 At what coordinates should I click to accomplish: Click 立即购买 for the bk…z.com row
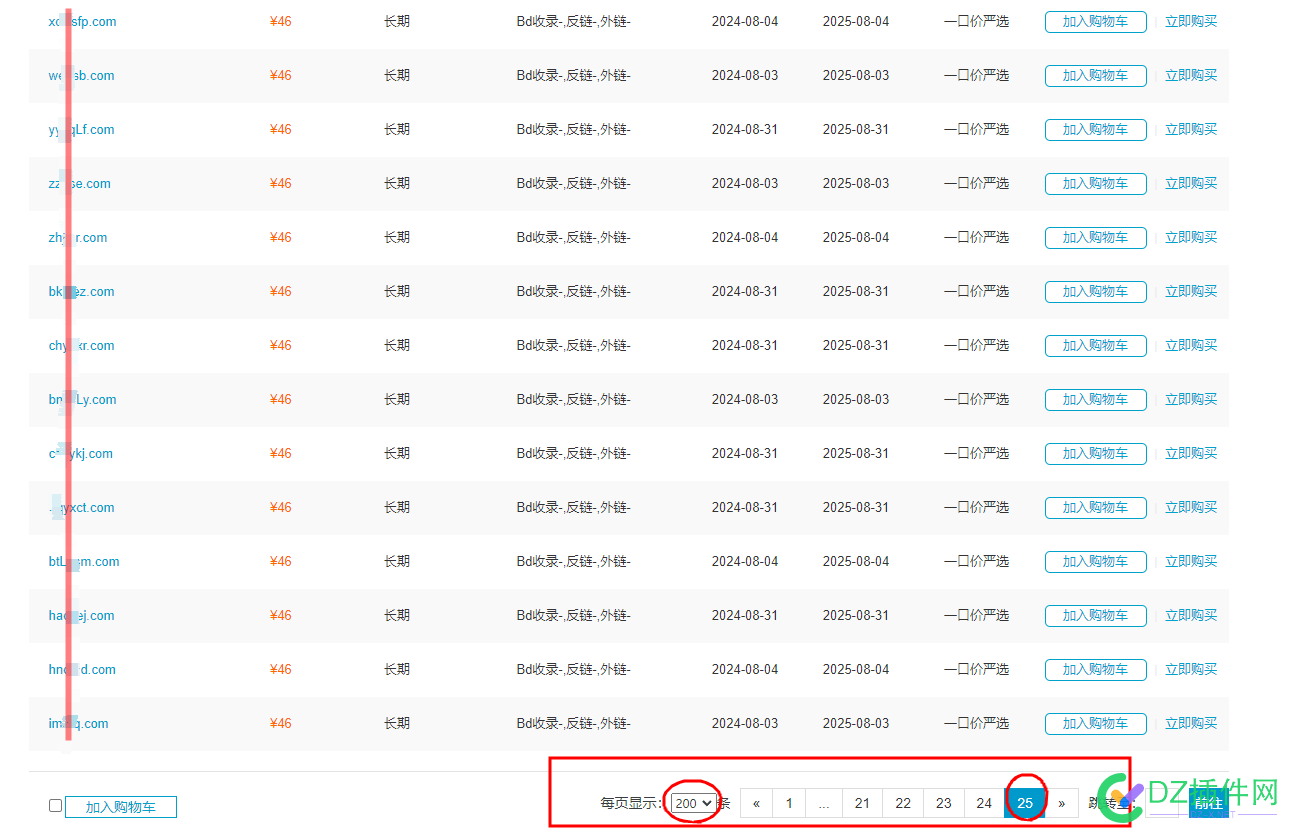point(1191,291)
